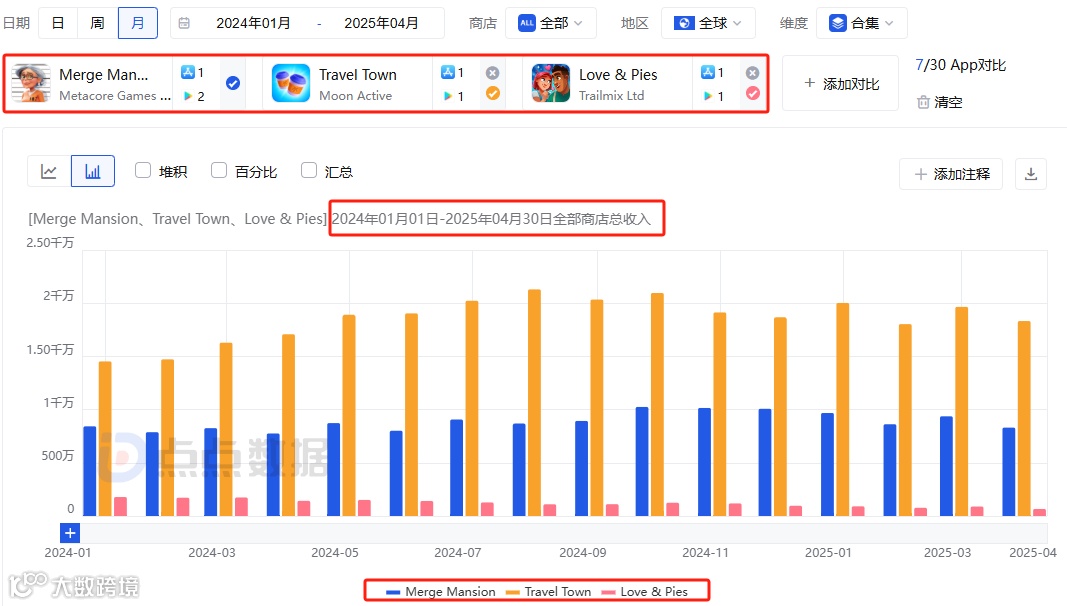Click the 添加注释 add annotation button
The height and width of the screenshot is (606, 1067).
pyautogui.click(x=952, y=174)
